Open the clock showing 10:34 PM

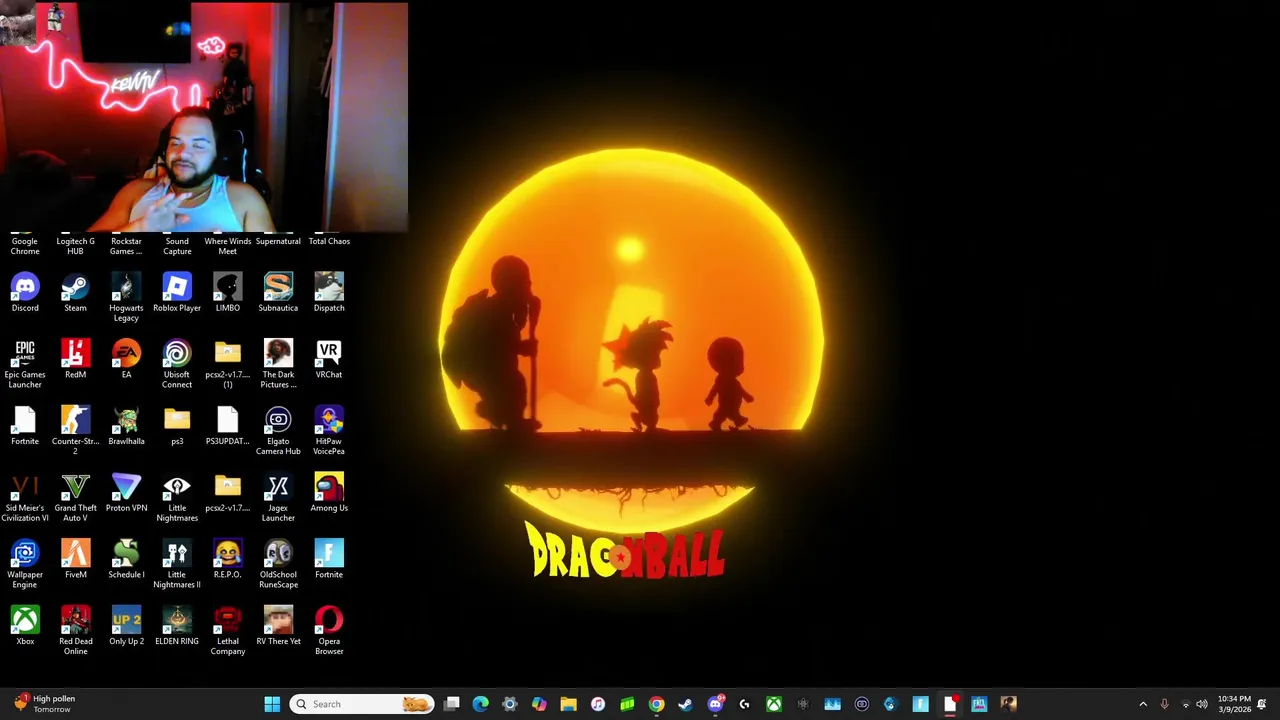coord(1234,704)
